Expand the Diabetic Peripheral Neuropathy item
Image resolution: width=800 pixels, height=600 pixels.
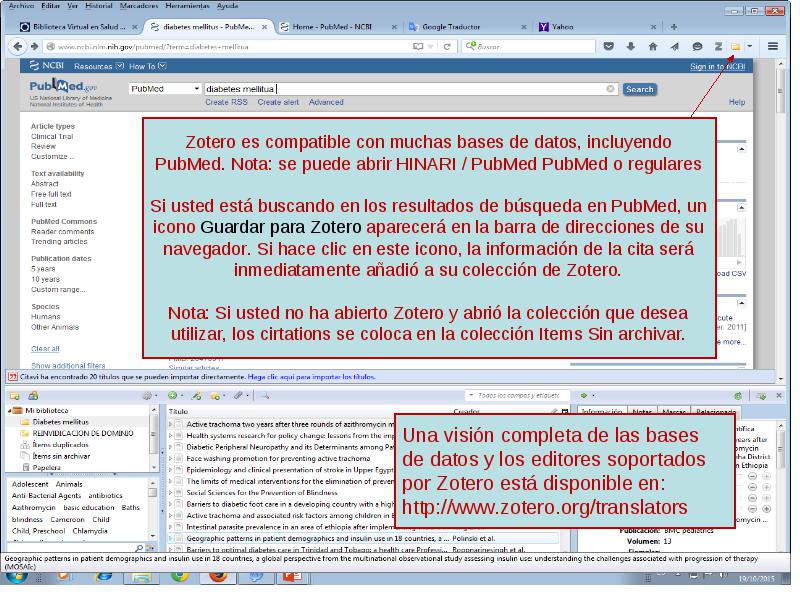(170, 447)
